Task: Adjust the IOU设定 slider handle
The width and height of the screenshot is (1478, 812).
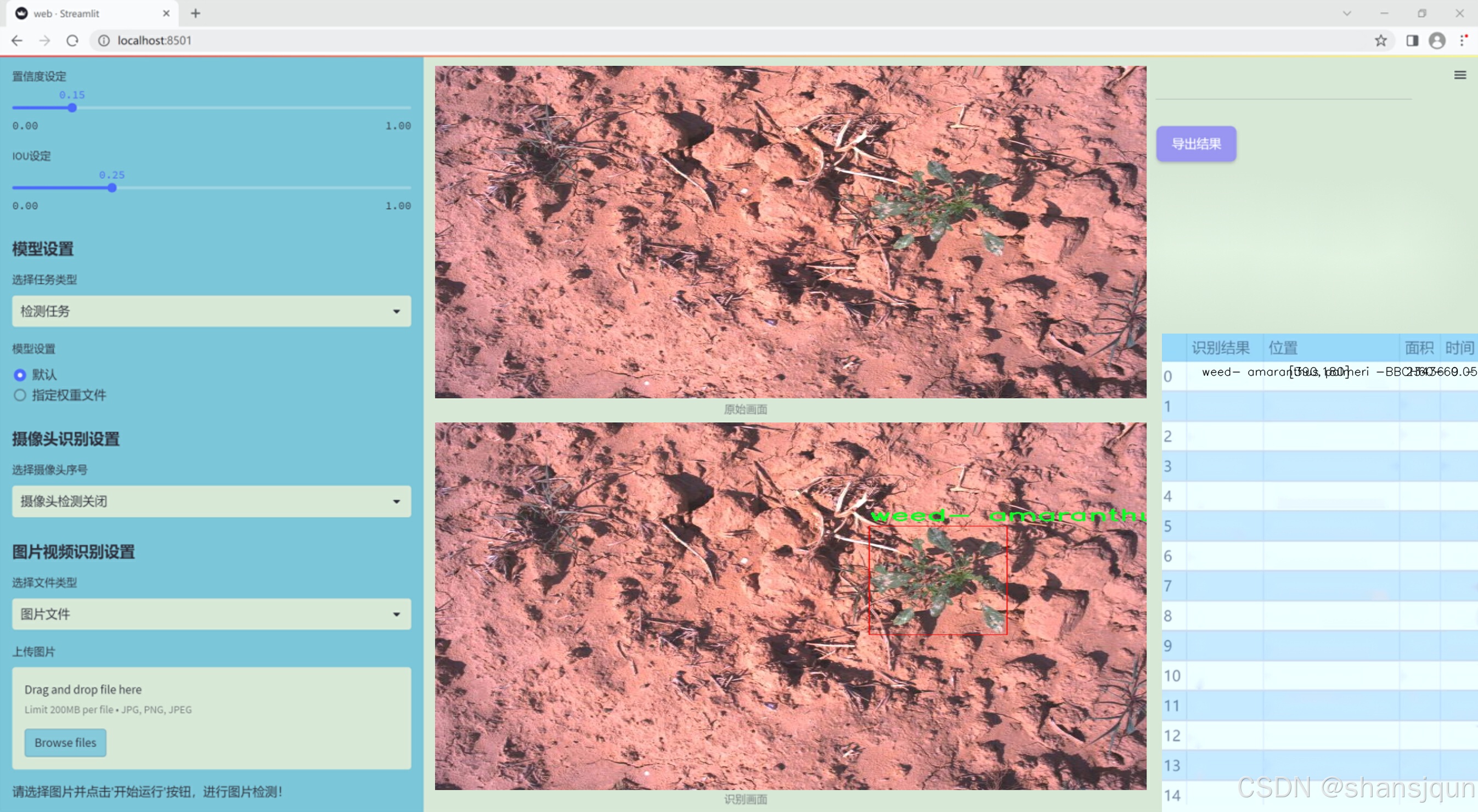Action: [x=112, y=188]
